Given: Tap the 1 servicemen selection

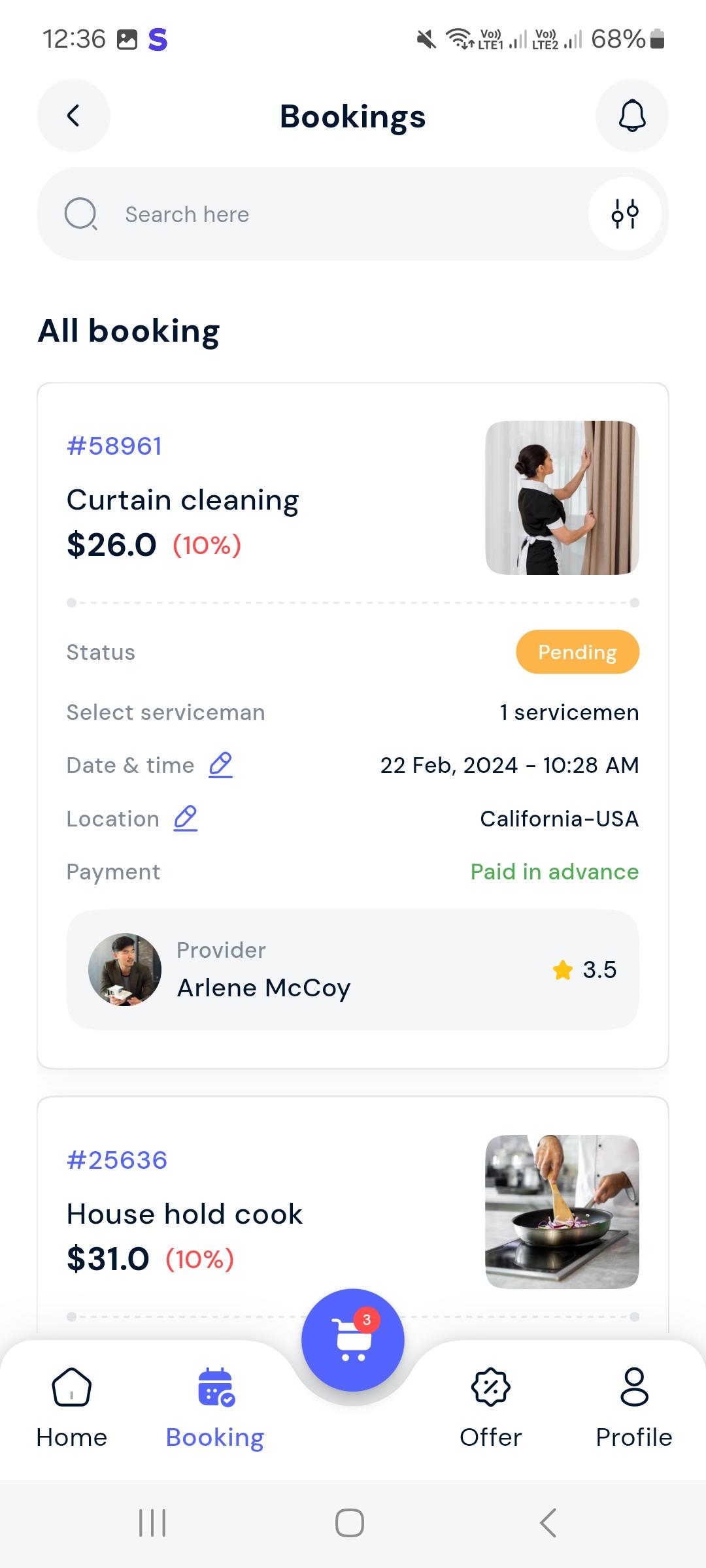Looking at the screenshot, I should (569, 712).
